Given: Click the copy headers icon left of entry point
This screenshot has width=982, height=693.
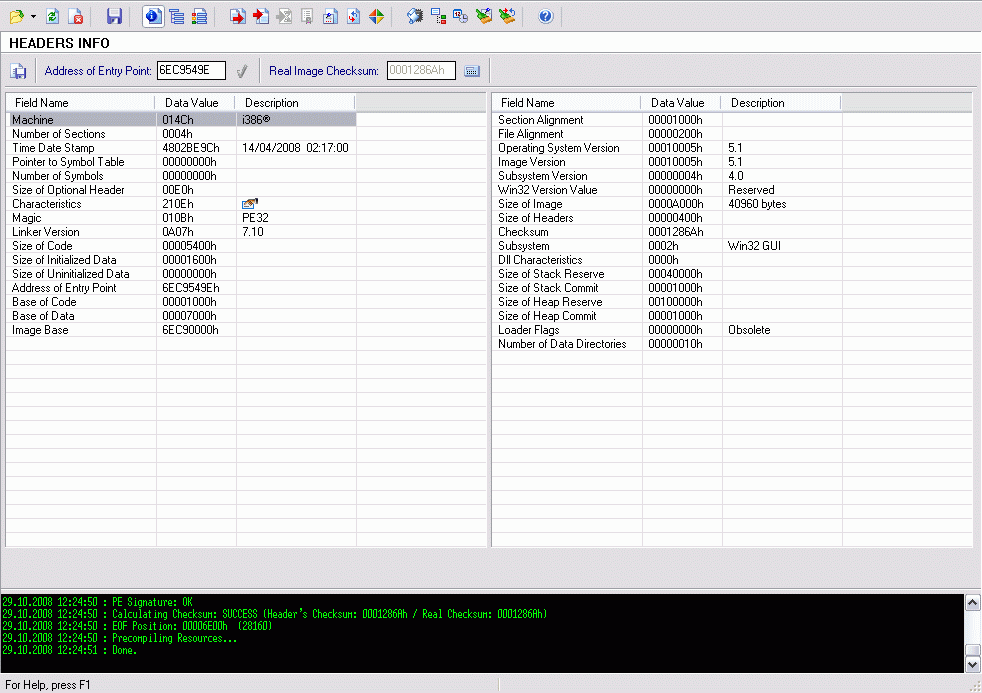Looking at the screenshot, I should [18, 71].
